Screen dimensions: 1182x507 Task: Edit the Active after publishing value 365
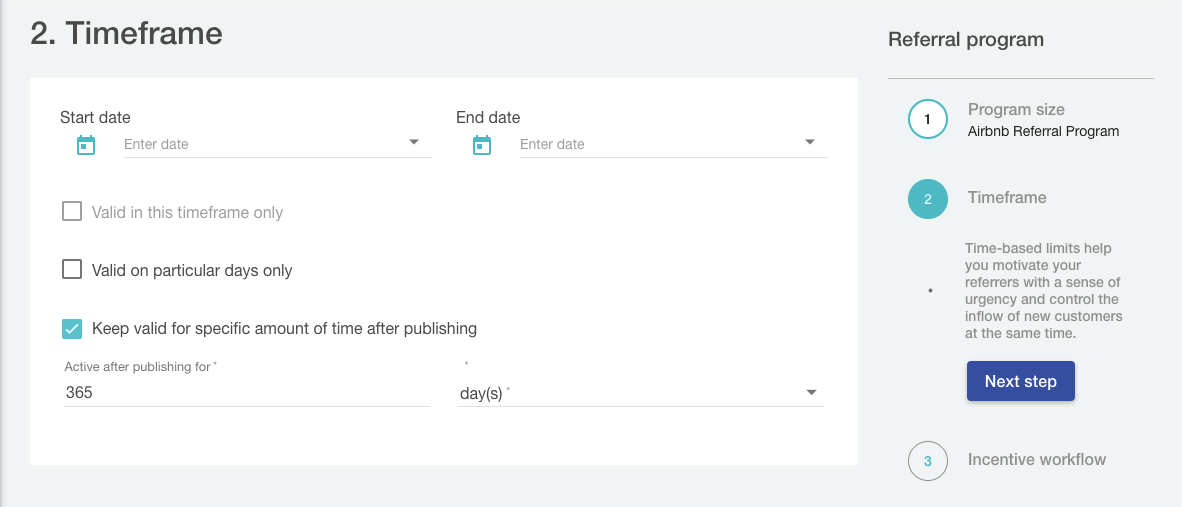tap(246, 393)
